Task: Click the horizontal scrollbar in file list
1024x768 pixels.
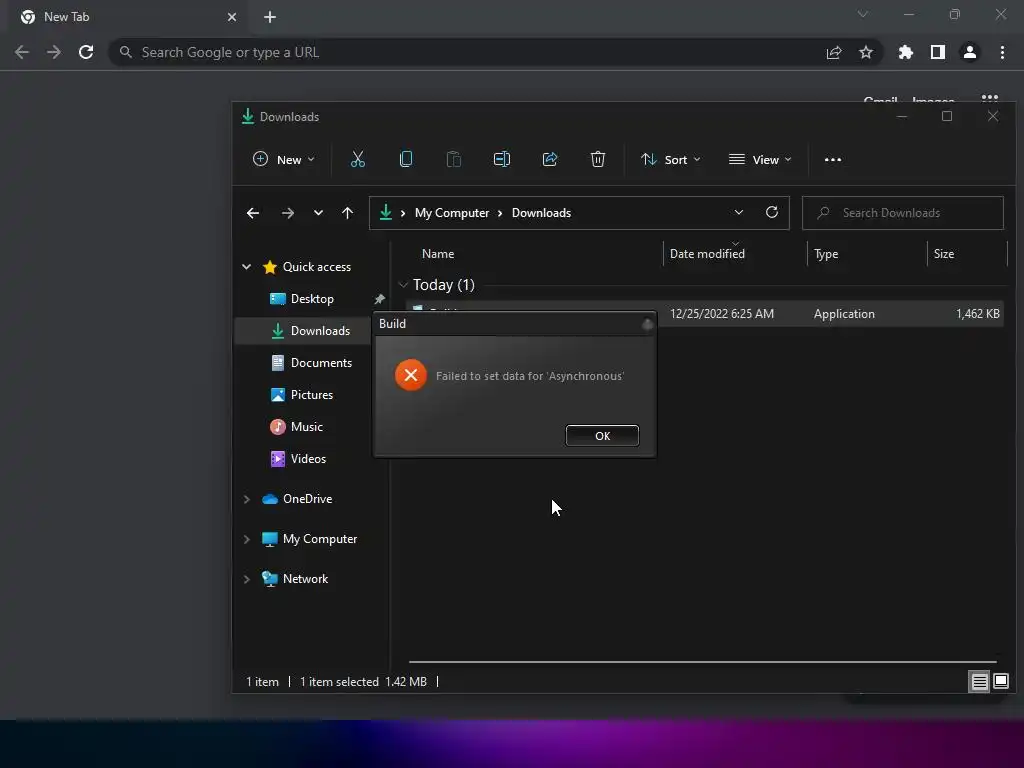Action: click(702, 662)
